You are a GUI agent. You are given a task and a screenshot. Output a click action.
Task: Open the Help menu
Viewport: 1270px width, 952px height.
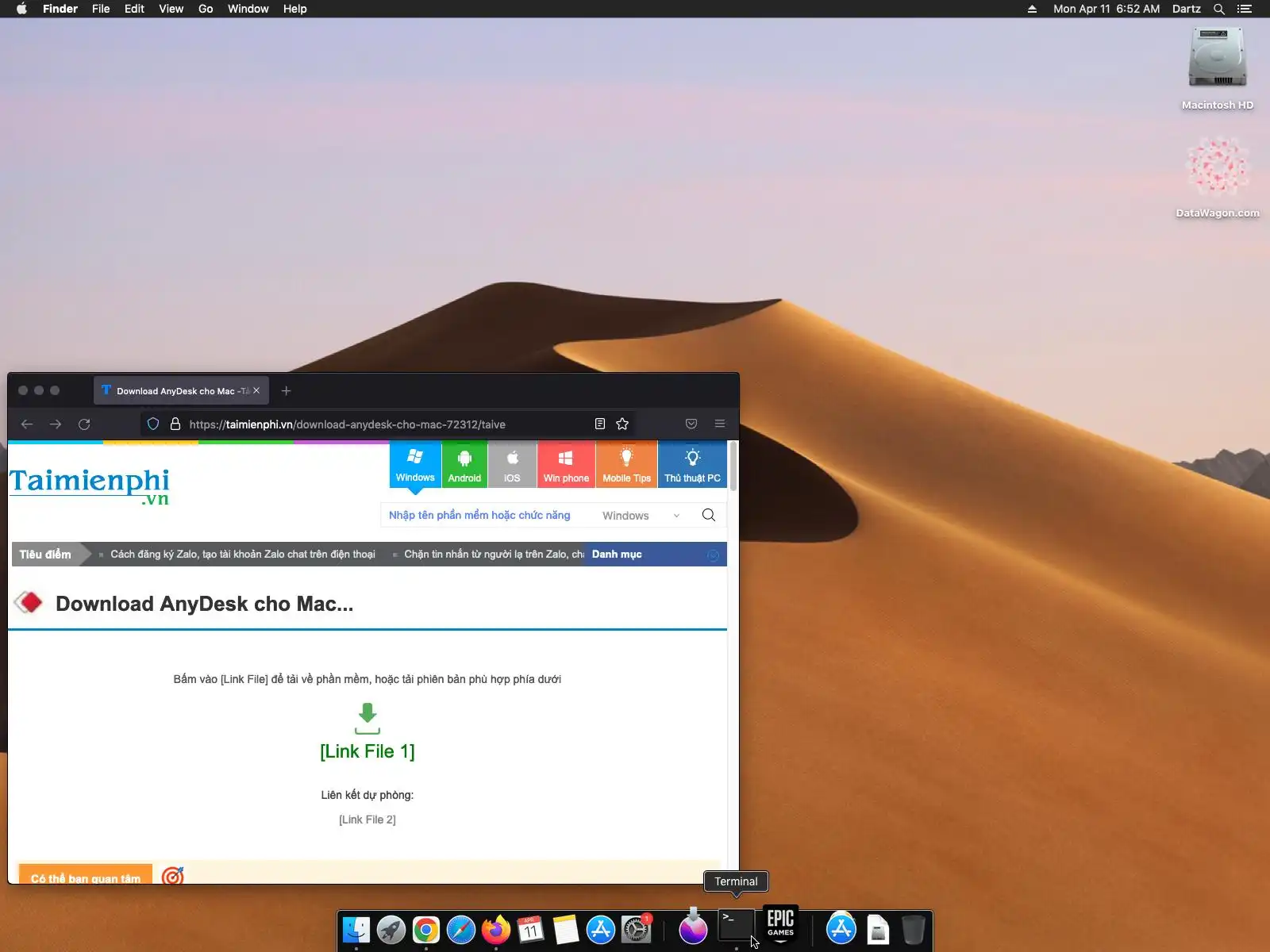click(x=295, y=9)
